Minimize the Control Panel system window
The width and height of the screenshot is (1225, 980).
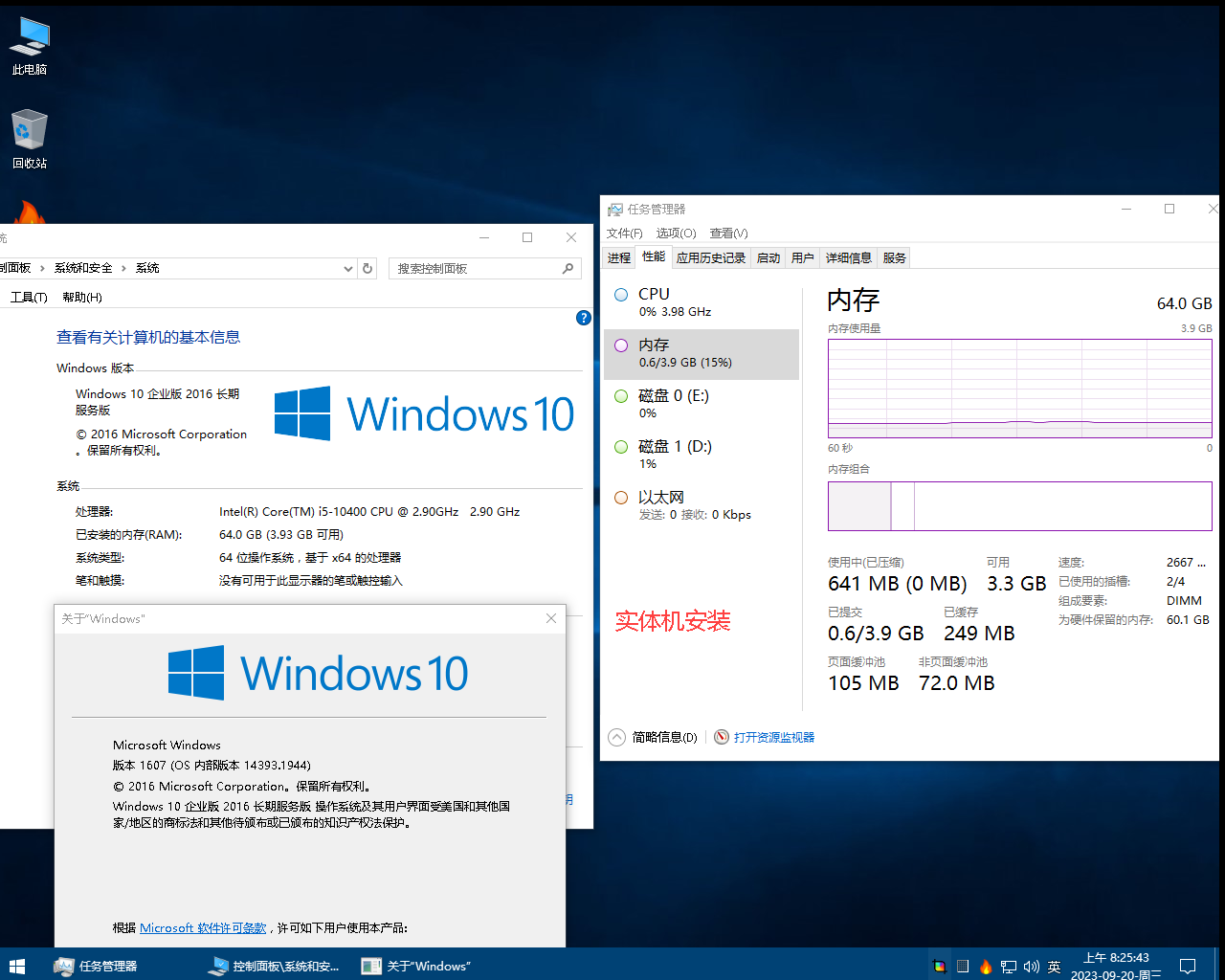pyautogui.click(x=484, y=237)
